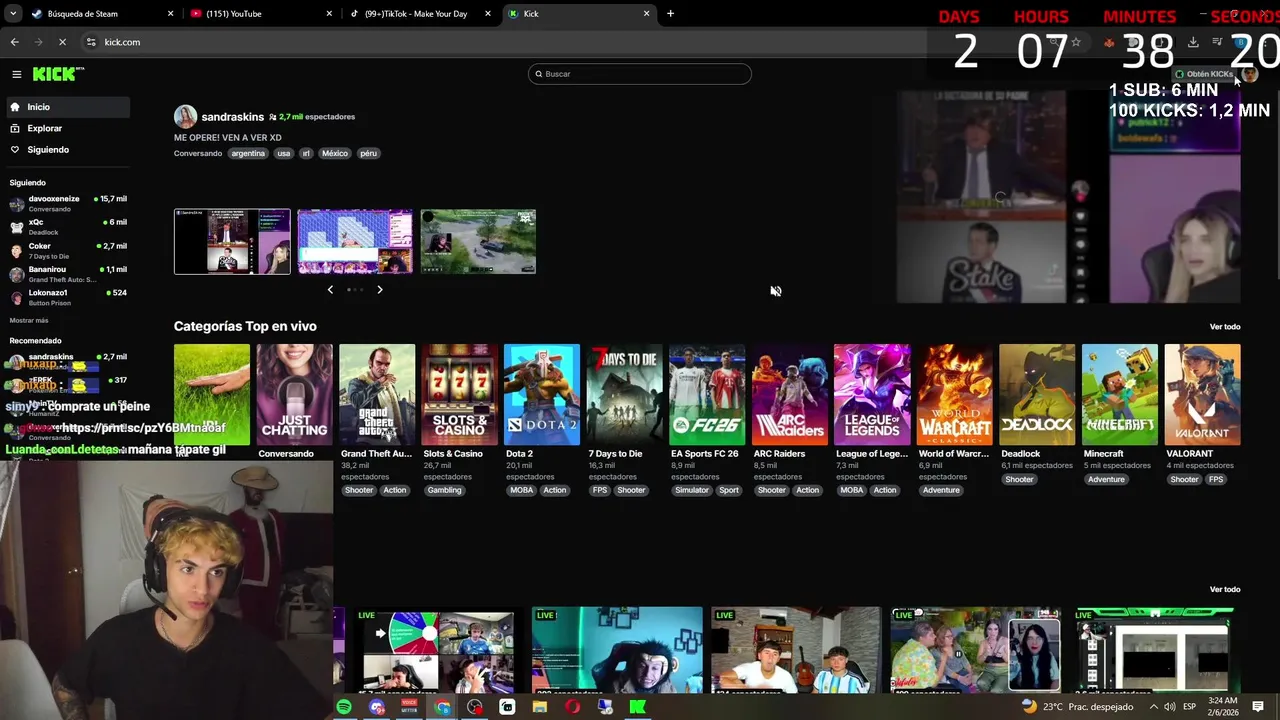Switch to the YouTube tab
The image size is (1280, 720).
tap(262, 14)
